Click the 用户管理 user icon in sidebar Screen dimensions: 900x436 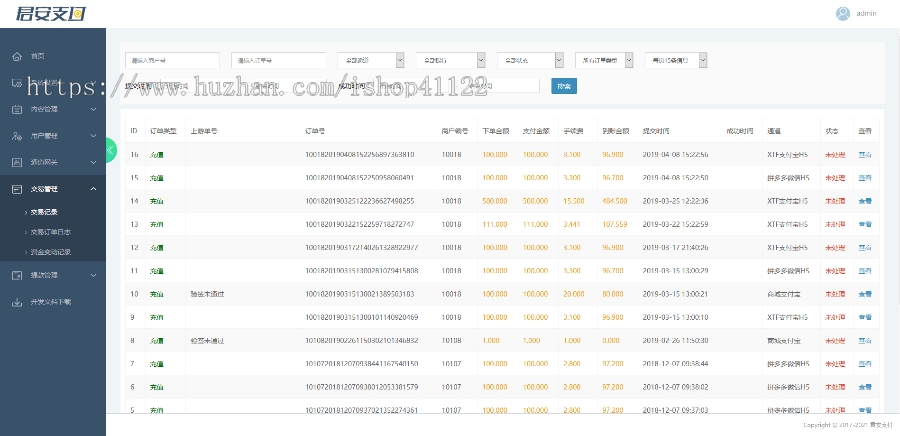click(17, 136)
